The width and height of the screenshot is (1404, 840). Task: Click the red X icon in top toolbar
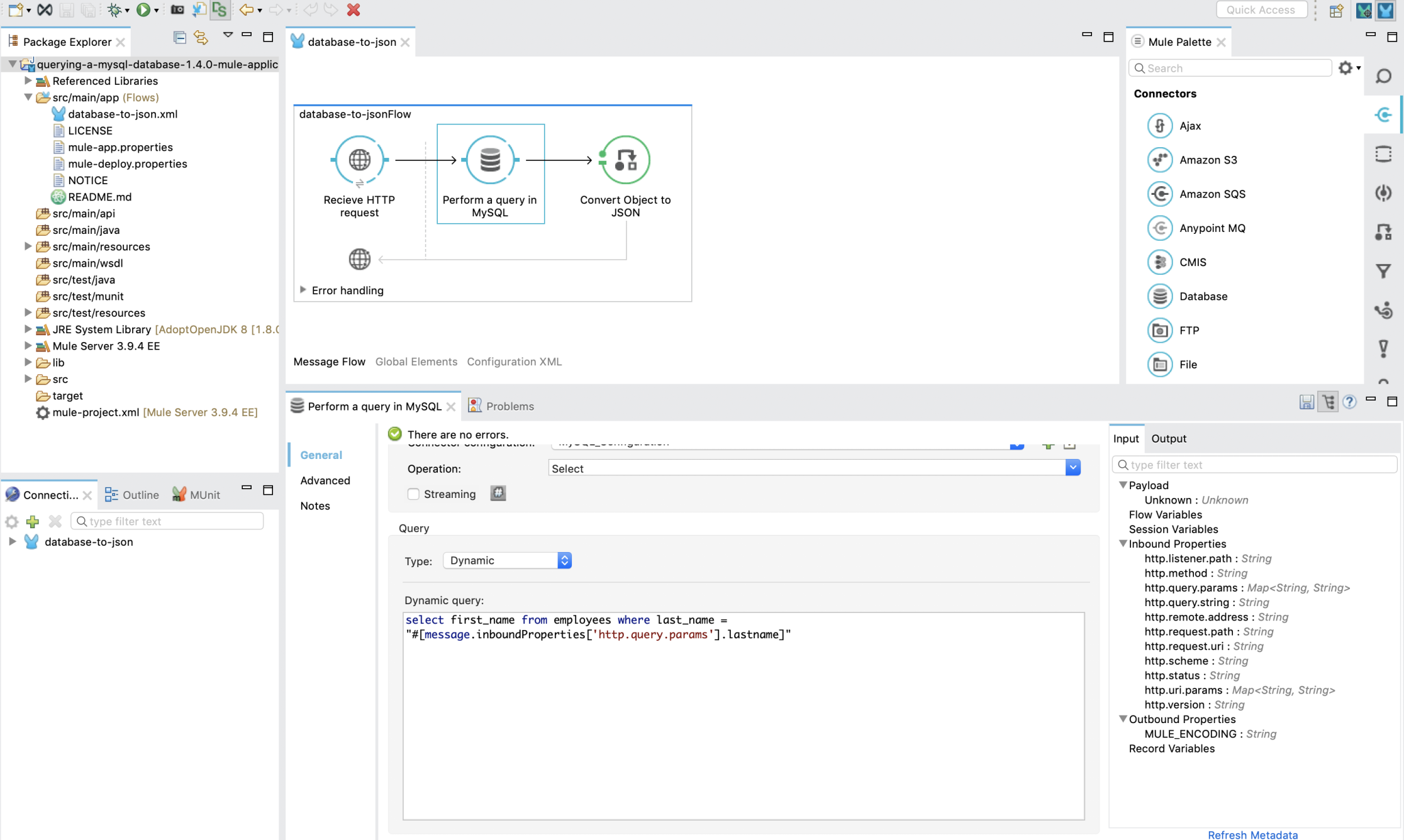(x=354, y=9)
